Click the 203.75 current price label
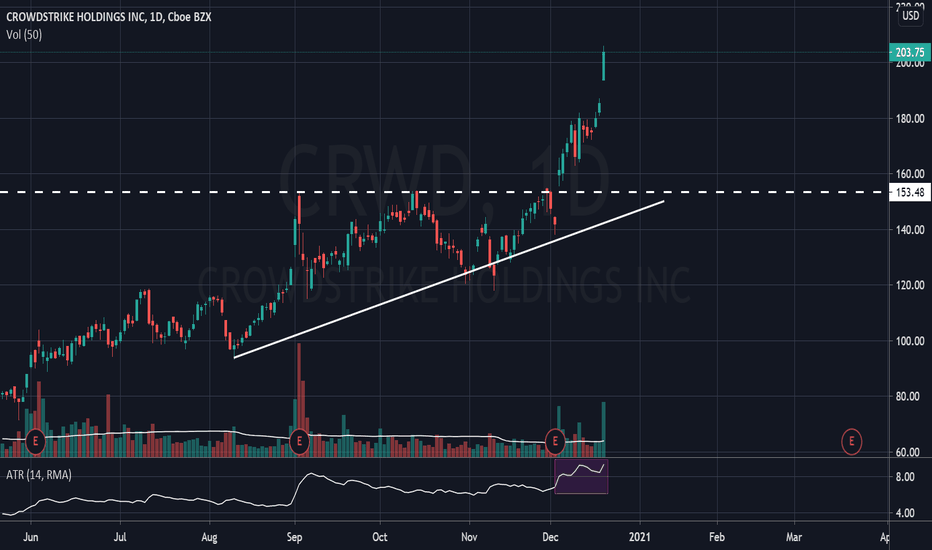 [909, 52]
